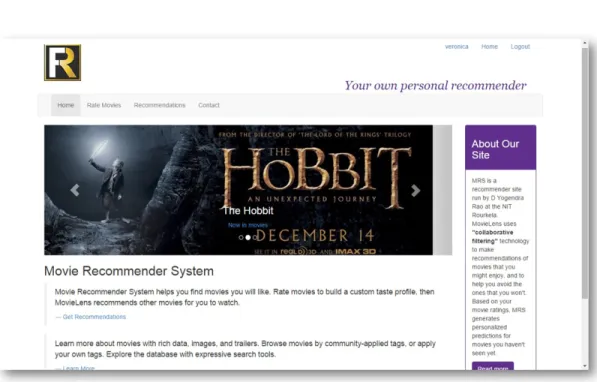597x382 pixels.
Task: Click Movie Recommender System heading
Action: (x=129, y=271)
